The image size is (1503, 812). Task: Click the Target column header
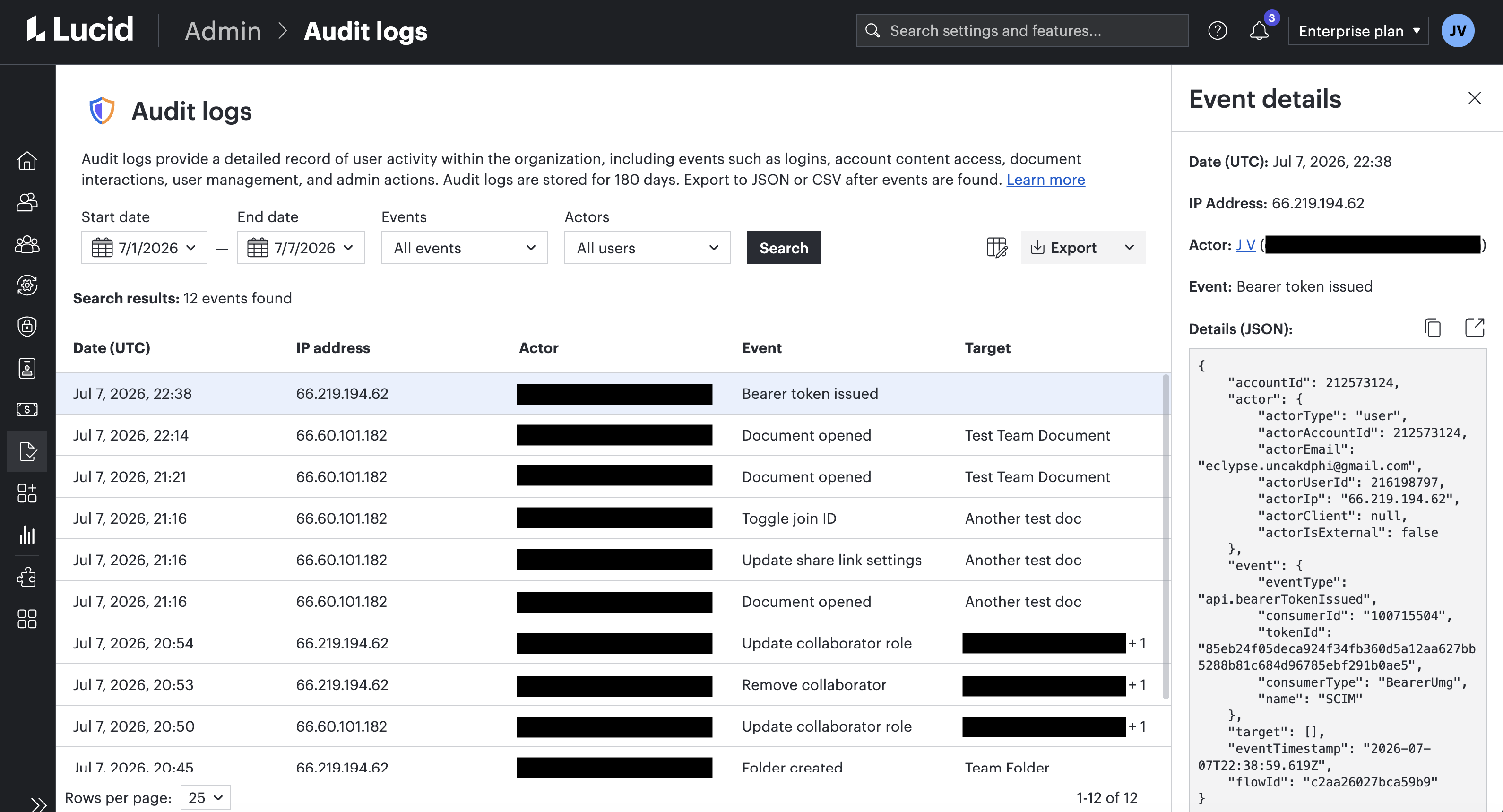pos(987,348)
